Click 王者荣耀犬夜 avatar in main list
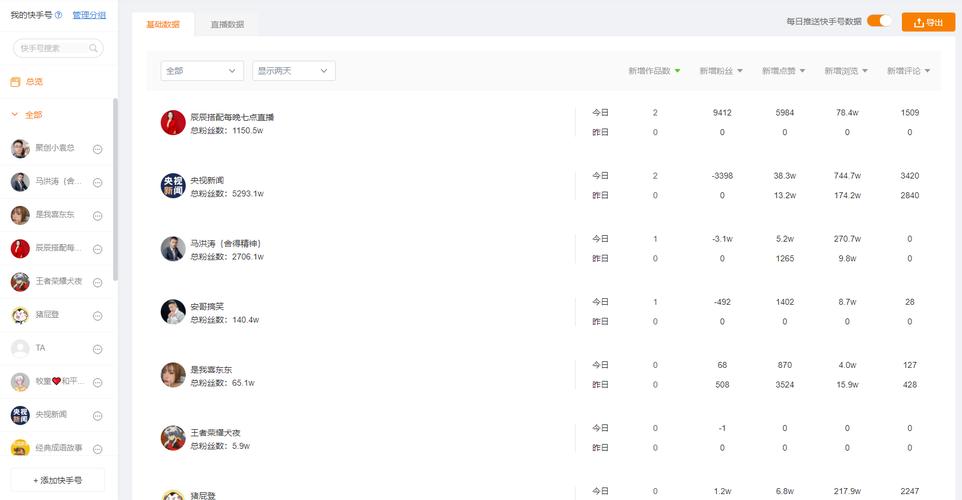Image resolution: width=962 pixels, height=500 pixels. point(173,438)
